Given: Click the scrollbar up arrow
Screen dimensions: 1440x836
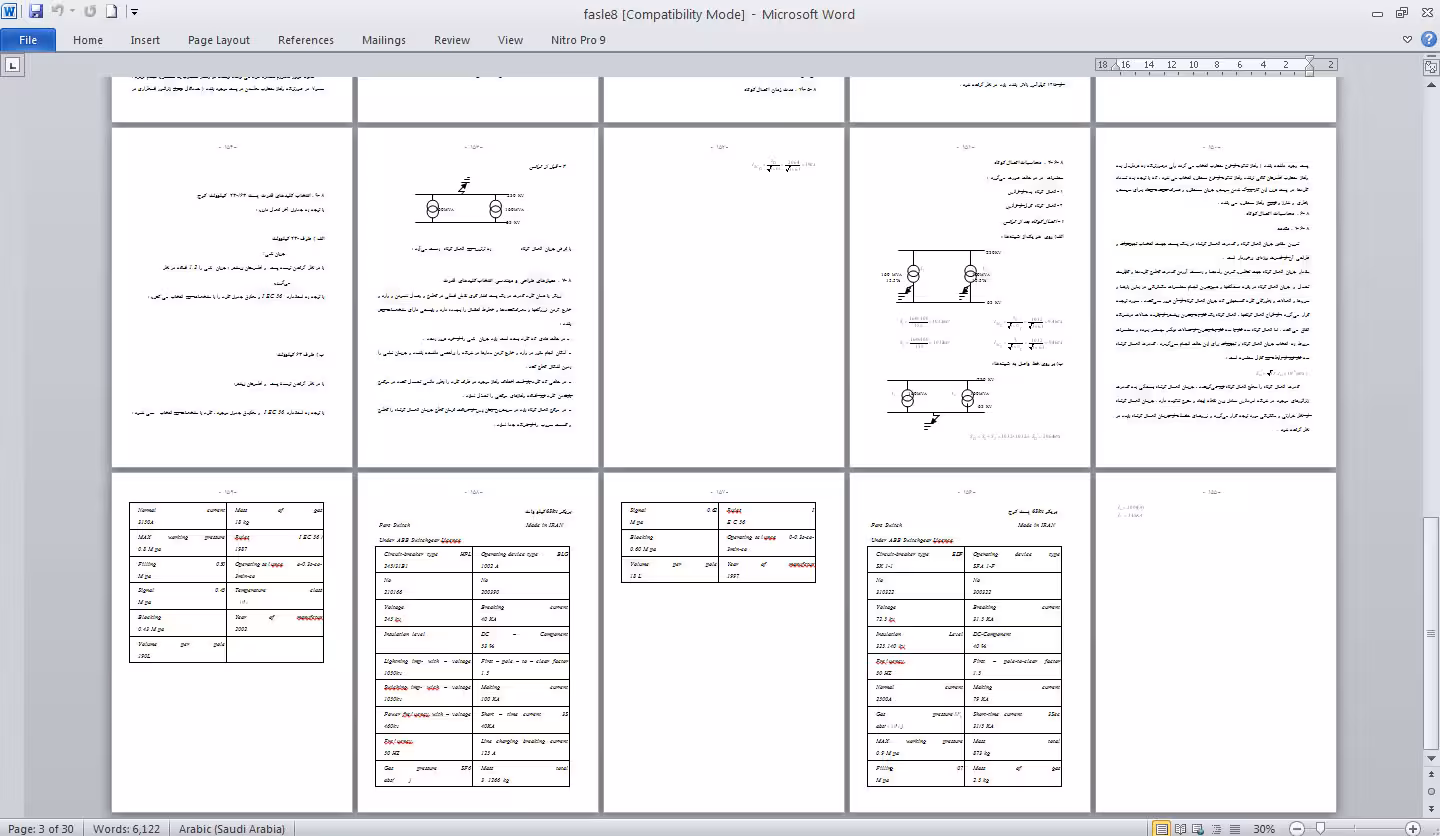Looking at the screenshot, I should [1431, 85].
